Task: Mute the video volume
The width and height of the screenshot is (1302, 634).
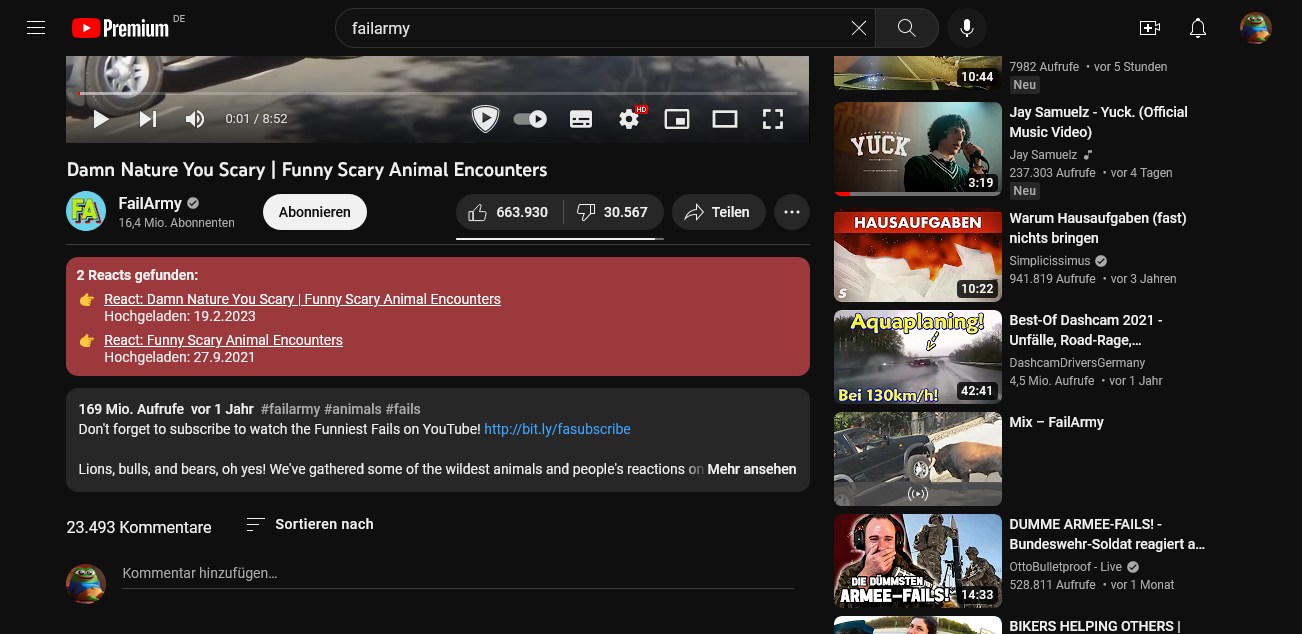Action: point(195,119)
